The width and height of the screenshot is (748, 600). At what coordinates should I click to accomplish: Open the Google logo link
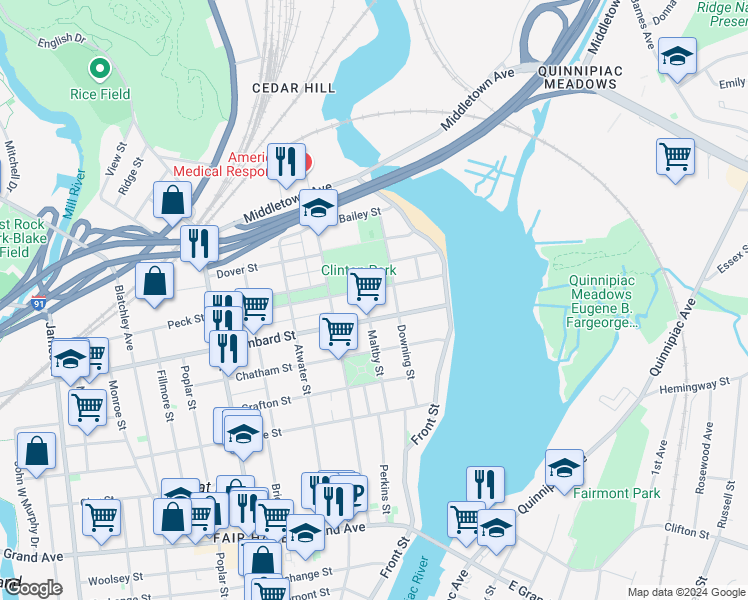point(31,588)
